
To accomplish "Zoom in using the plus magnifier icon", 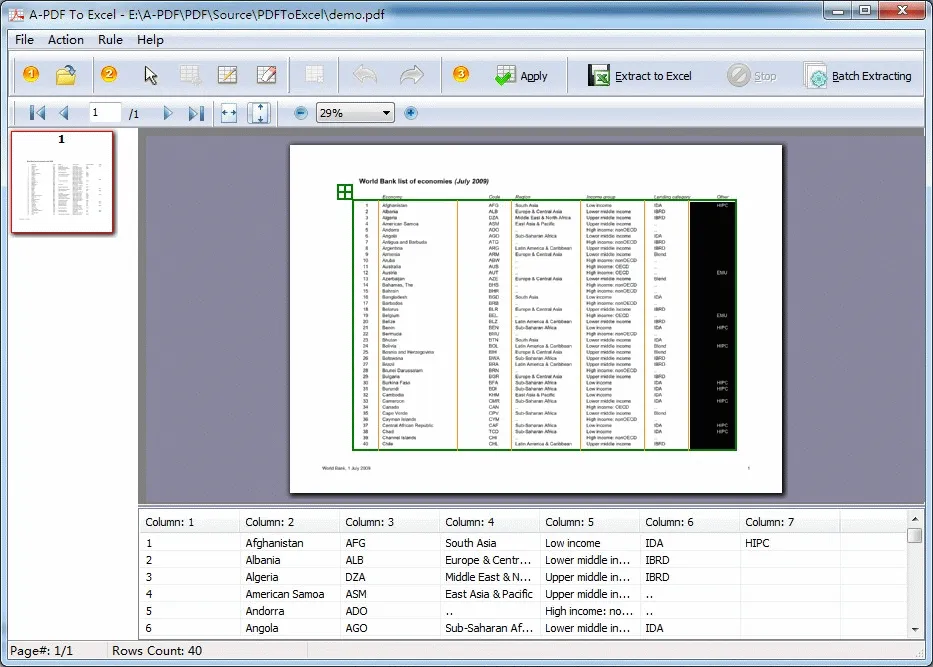I will [x=411, y=112].
